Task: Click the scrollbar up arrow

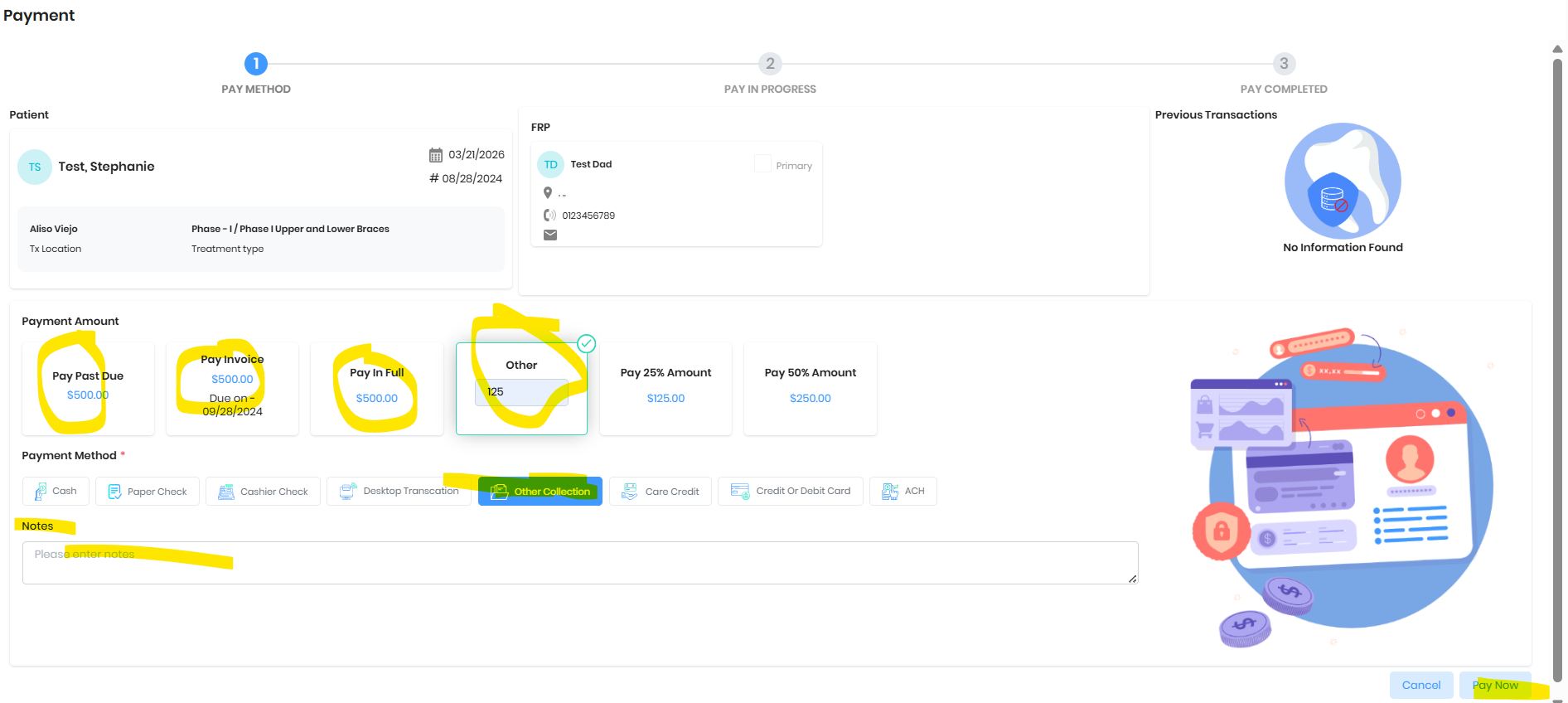Action: click(1558, 49)
